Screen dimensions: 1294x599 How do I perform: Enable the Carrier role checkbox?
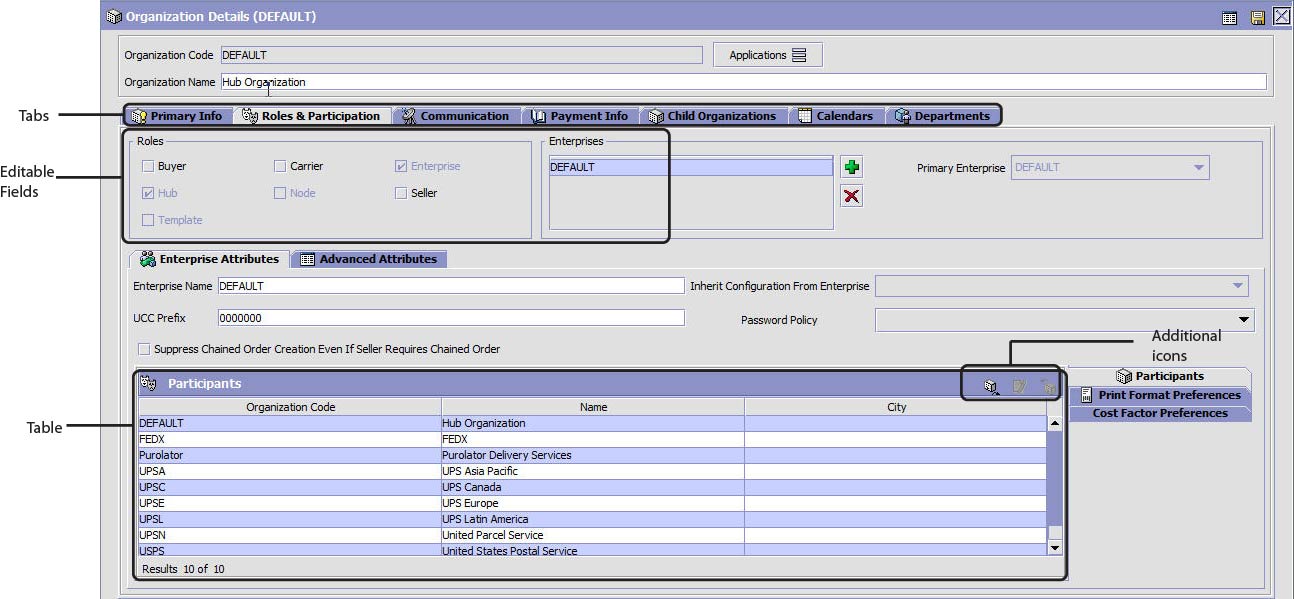click(x=280, y=166)
